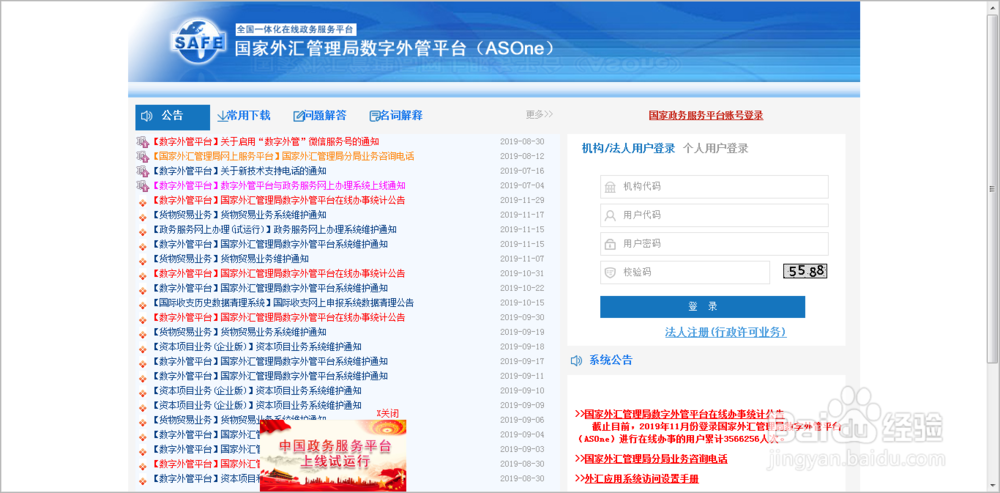1000x493 pixels.
Task: Click the document icon beside 名词解释
Action: pos(374,116)
